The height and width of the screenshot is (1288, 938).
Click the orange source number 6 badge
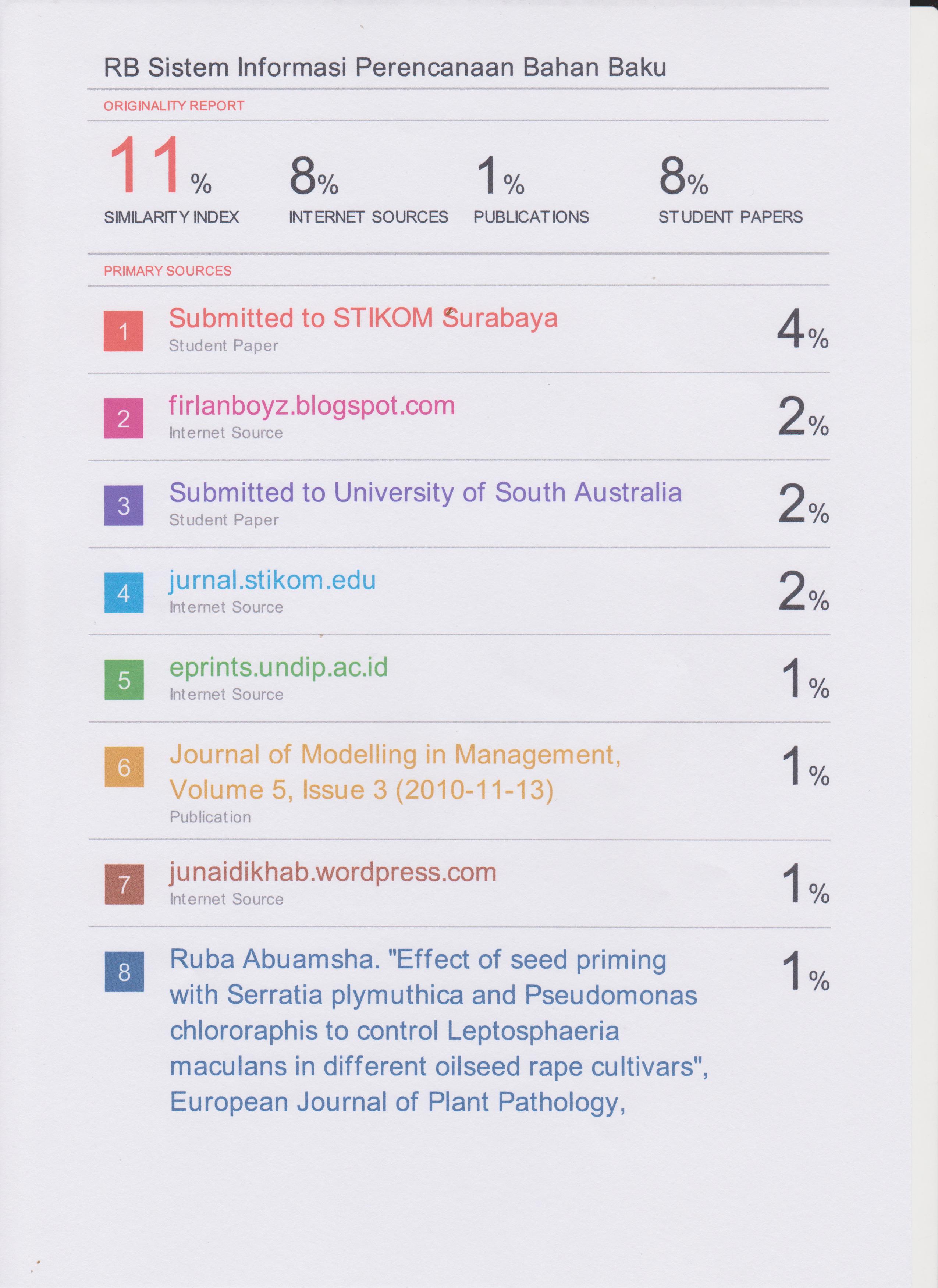point(124,767)
